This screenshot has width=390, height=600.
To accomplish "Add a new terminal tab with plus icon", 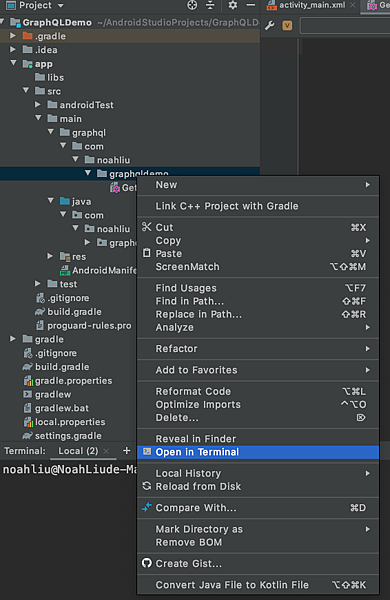I will 127,451.
